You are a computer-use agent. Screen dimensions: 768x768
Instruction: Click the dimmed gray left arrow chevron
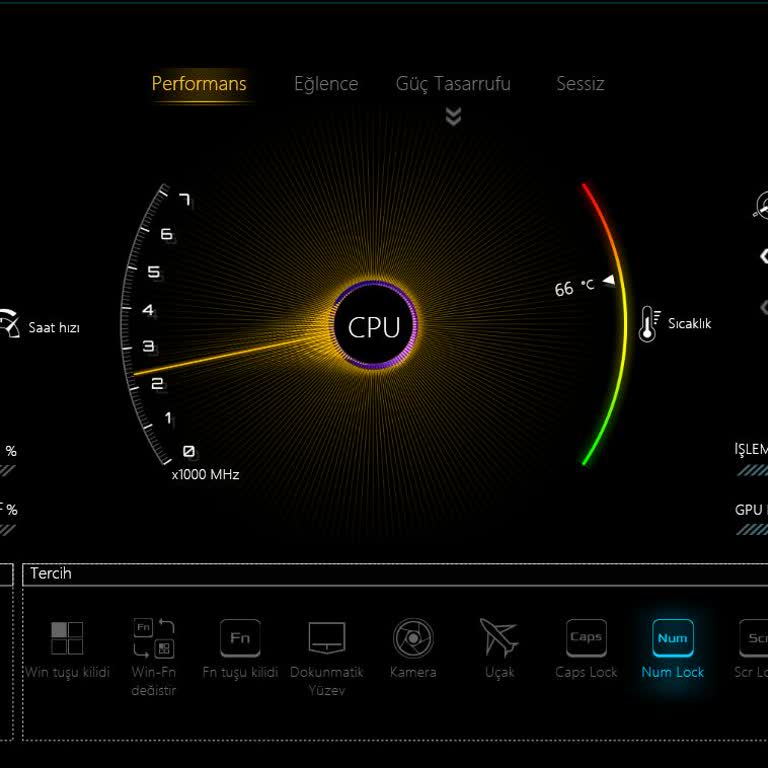pos(764,307)
